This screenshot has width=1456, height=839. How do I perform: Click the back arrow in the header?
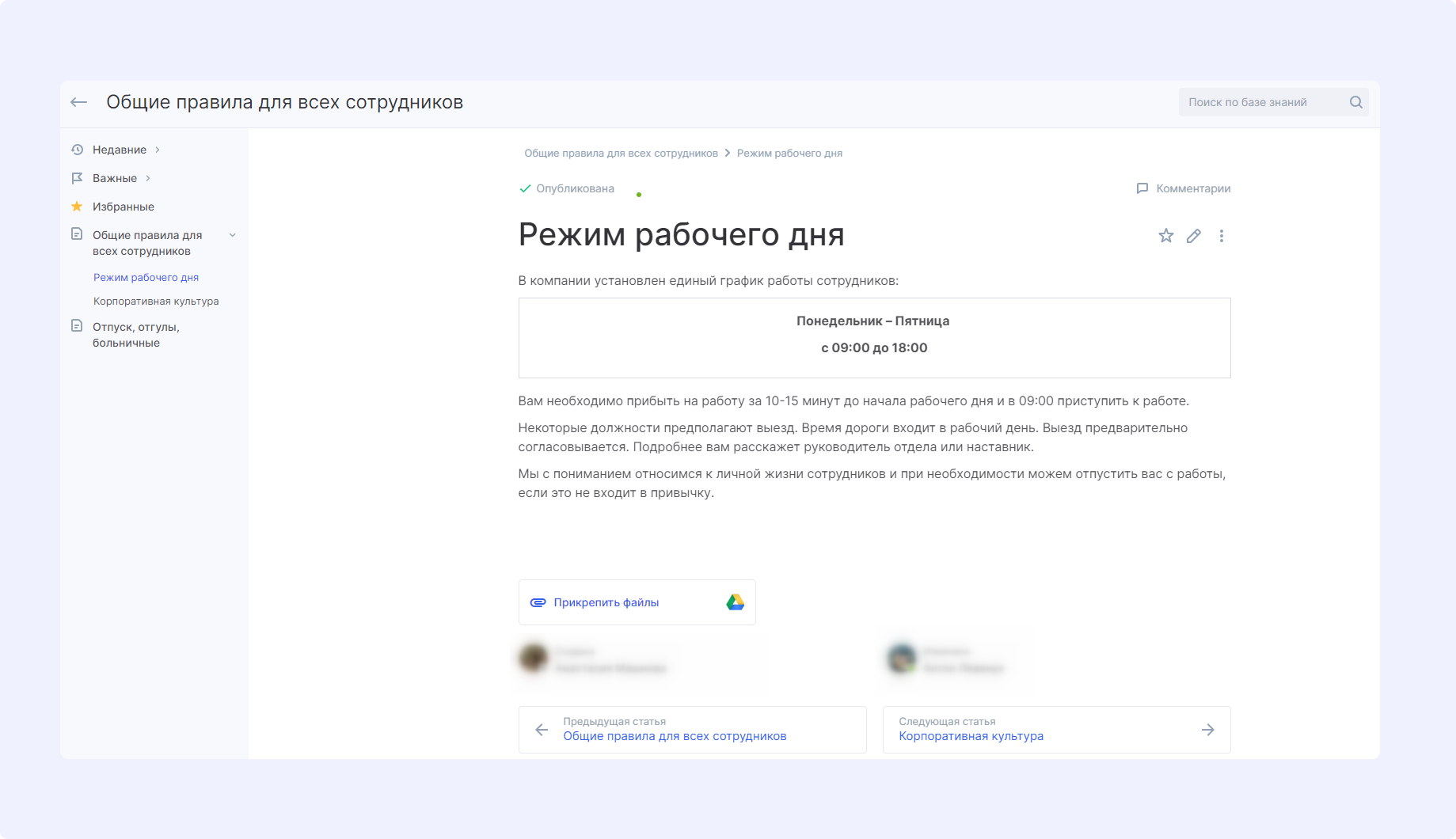pyautogui.click(x=78, y=102)
